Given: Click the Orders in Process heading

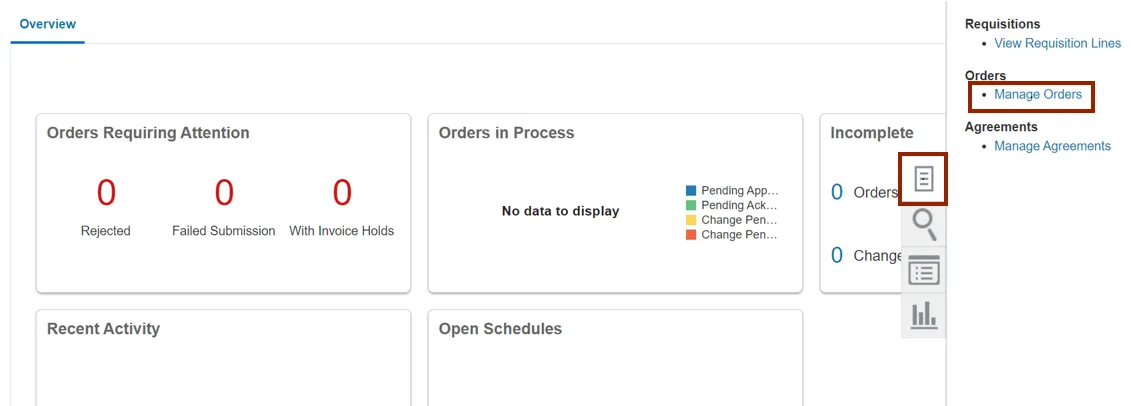Looking at the screenshot, I should click(x=506, y=133).
